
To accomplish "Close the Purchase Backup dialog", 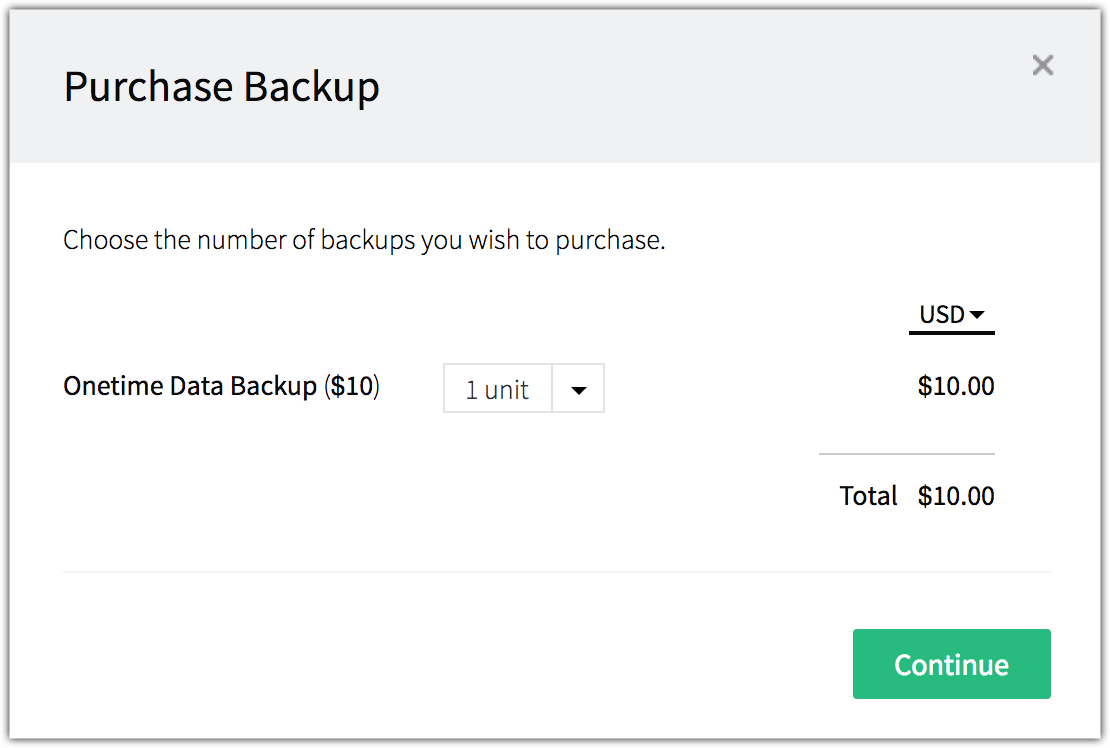I will tap(1042, 65).
